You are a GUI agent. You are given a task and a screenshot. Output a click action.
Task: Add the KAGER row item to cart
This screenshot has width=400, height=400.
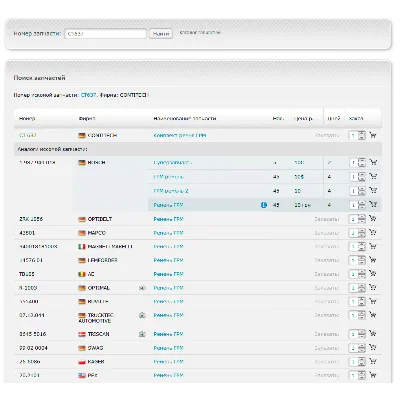[373, 361]
